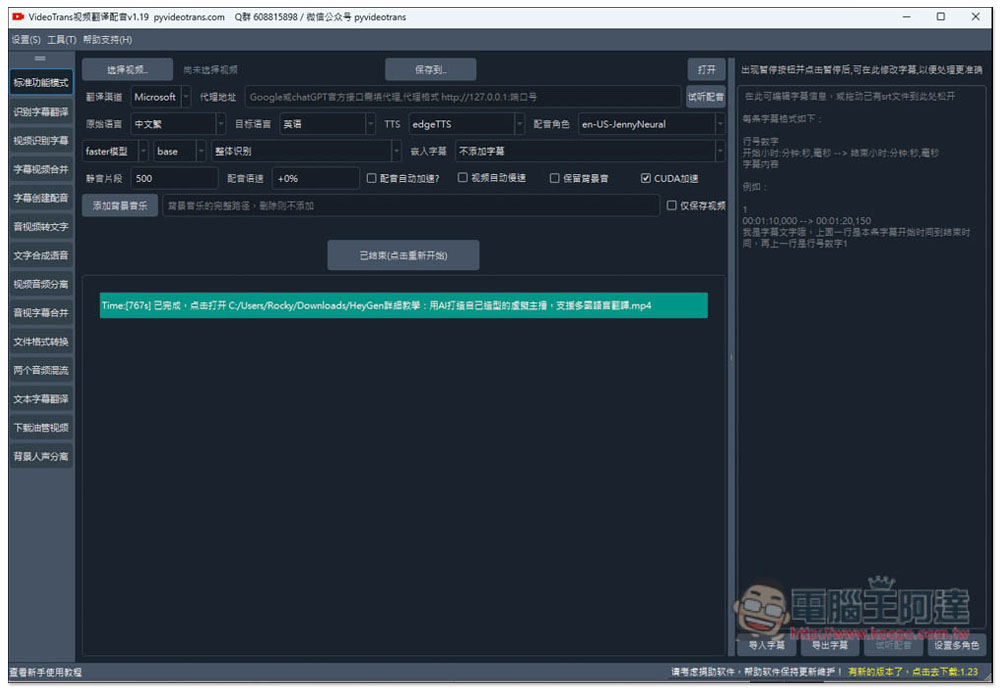This screenshot has height=691, width=1000.
Task: Open 识别字幕翻译 sidebar tool
Action: pos(41,112)
